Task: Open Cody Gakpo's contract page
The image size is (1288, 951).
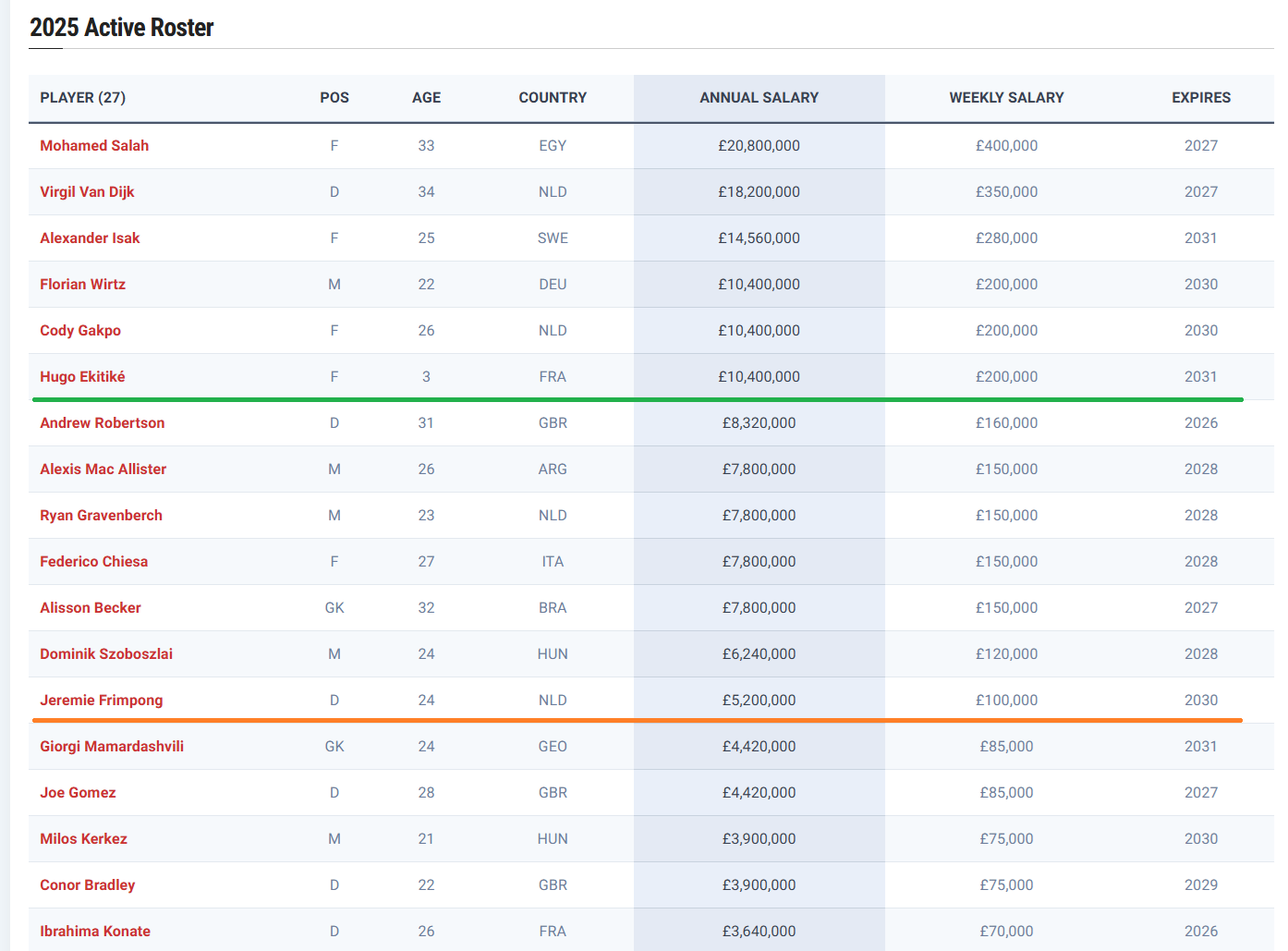Action: 80,331
